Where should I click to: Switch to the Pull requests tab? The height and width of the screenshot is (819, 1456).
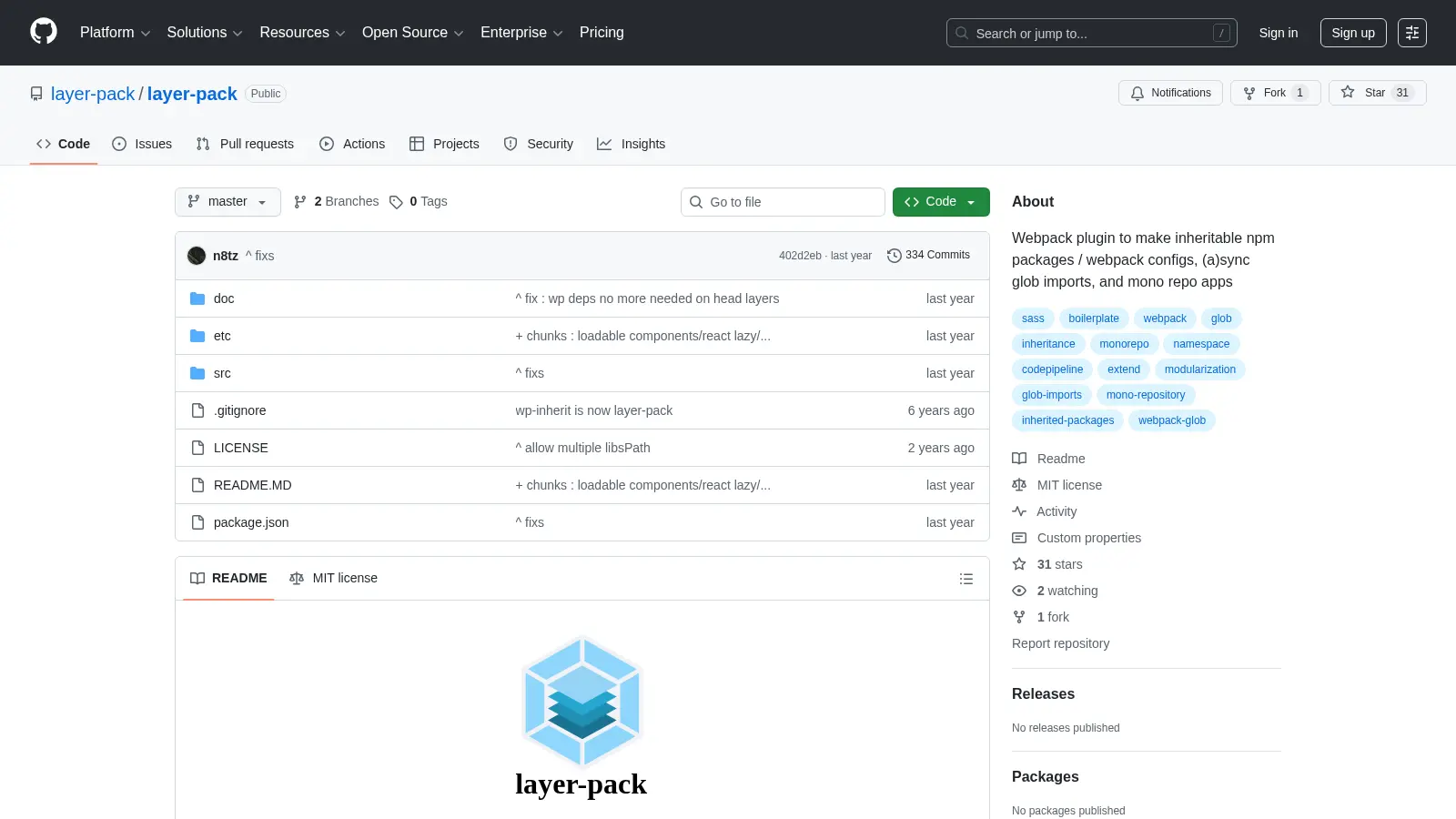coord(245,144)
